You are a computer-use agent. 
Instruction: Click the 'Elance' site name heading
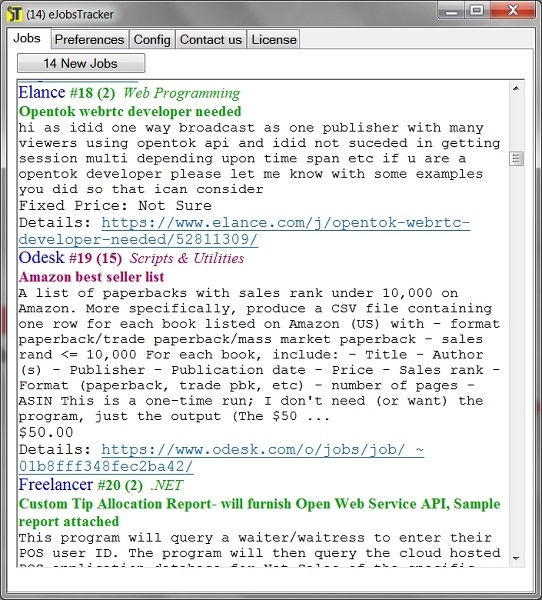click(42, 93)
